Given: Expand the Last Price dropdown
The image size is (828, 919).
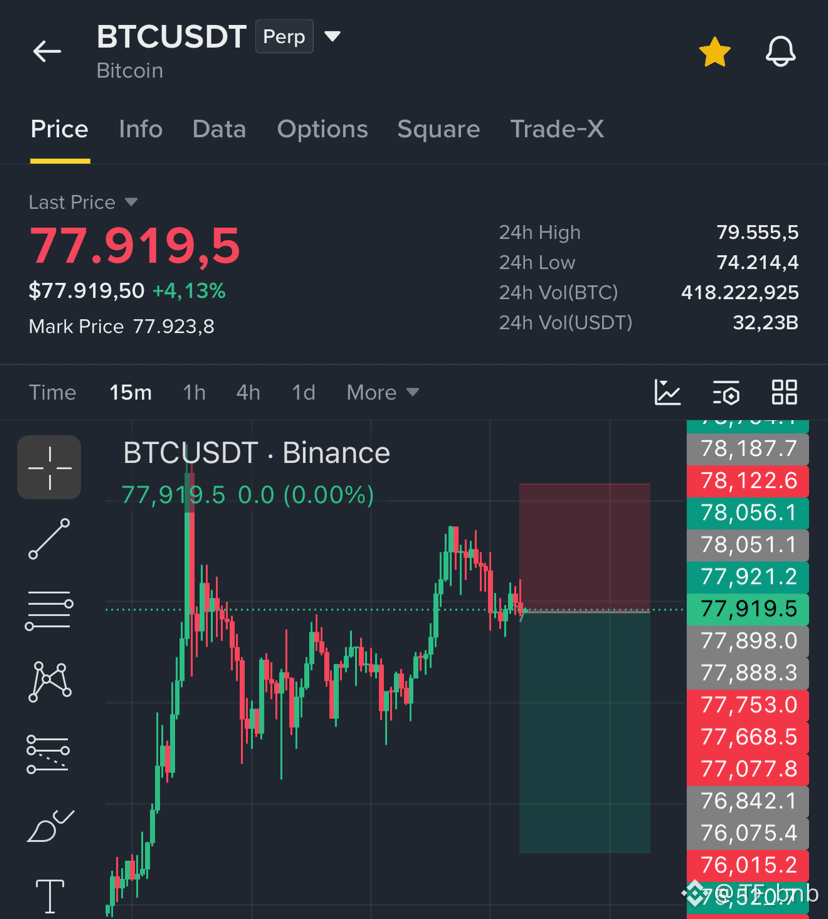Looking at the screenshot, I should tap(83, 202).
